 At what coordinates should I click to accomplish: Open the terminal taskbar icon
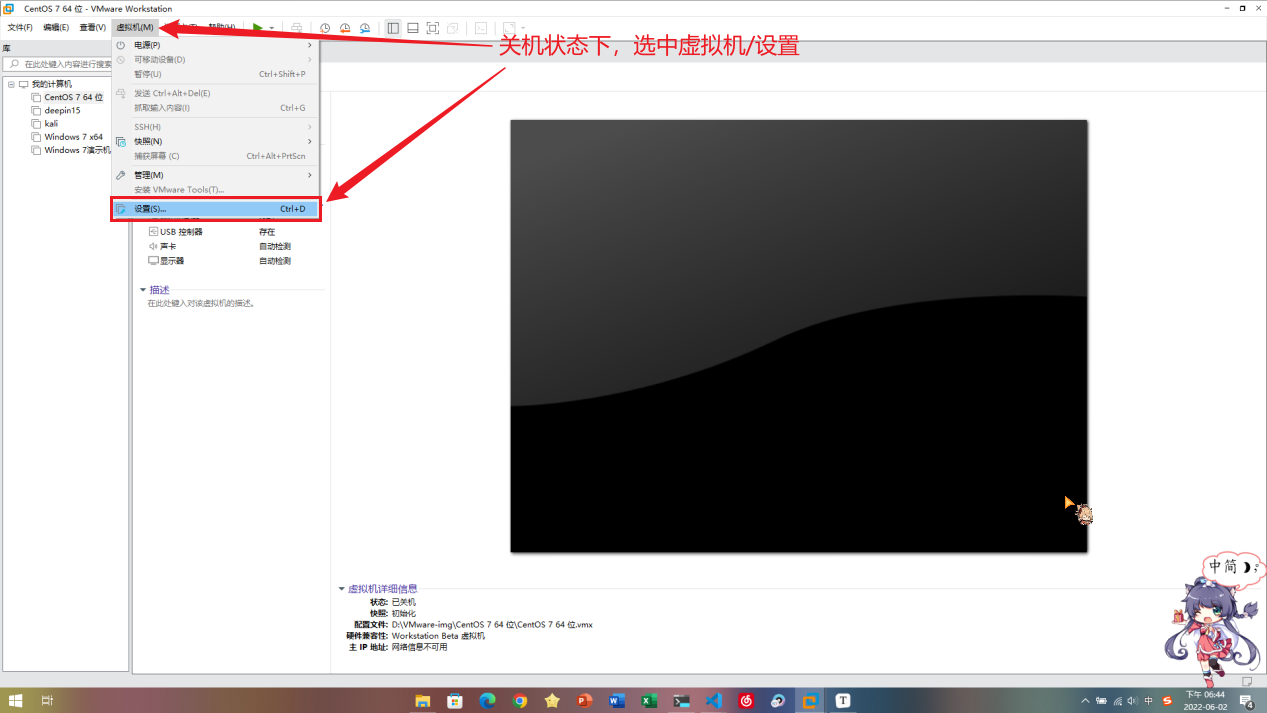(x=681, y=701)
